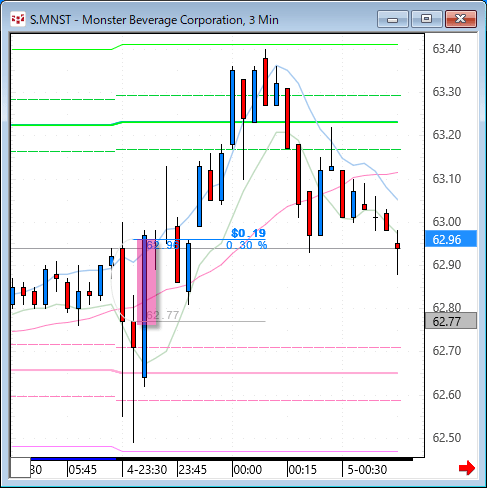Click the 5-00:30 time axis label

click(367, 470)
